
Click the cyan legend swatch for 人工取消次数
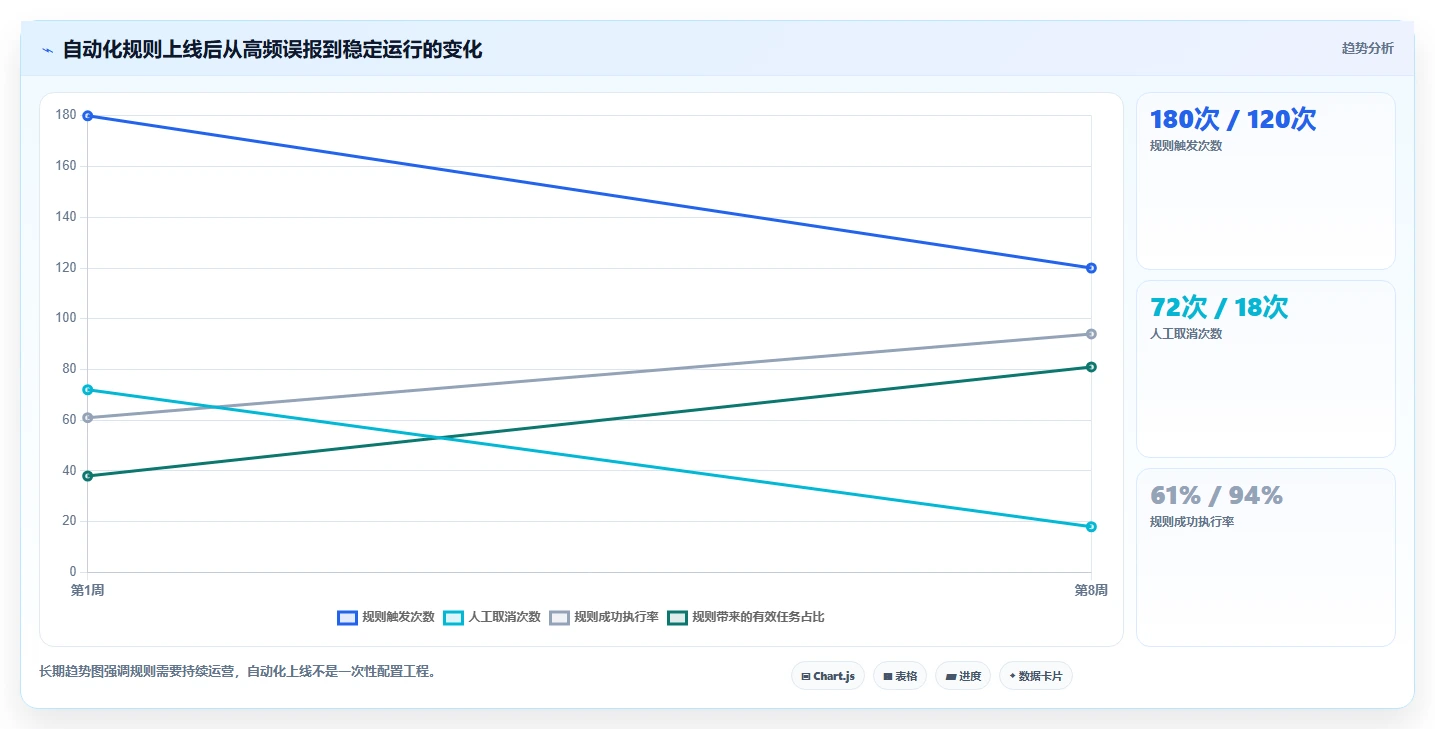(x=453, y=617)
